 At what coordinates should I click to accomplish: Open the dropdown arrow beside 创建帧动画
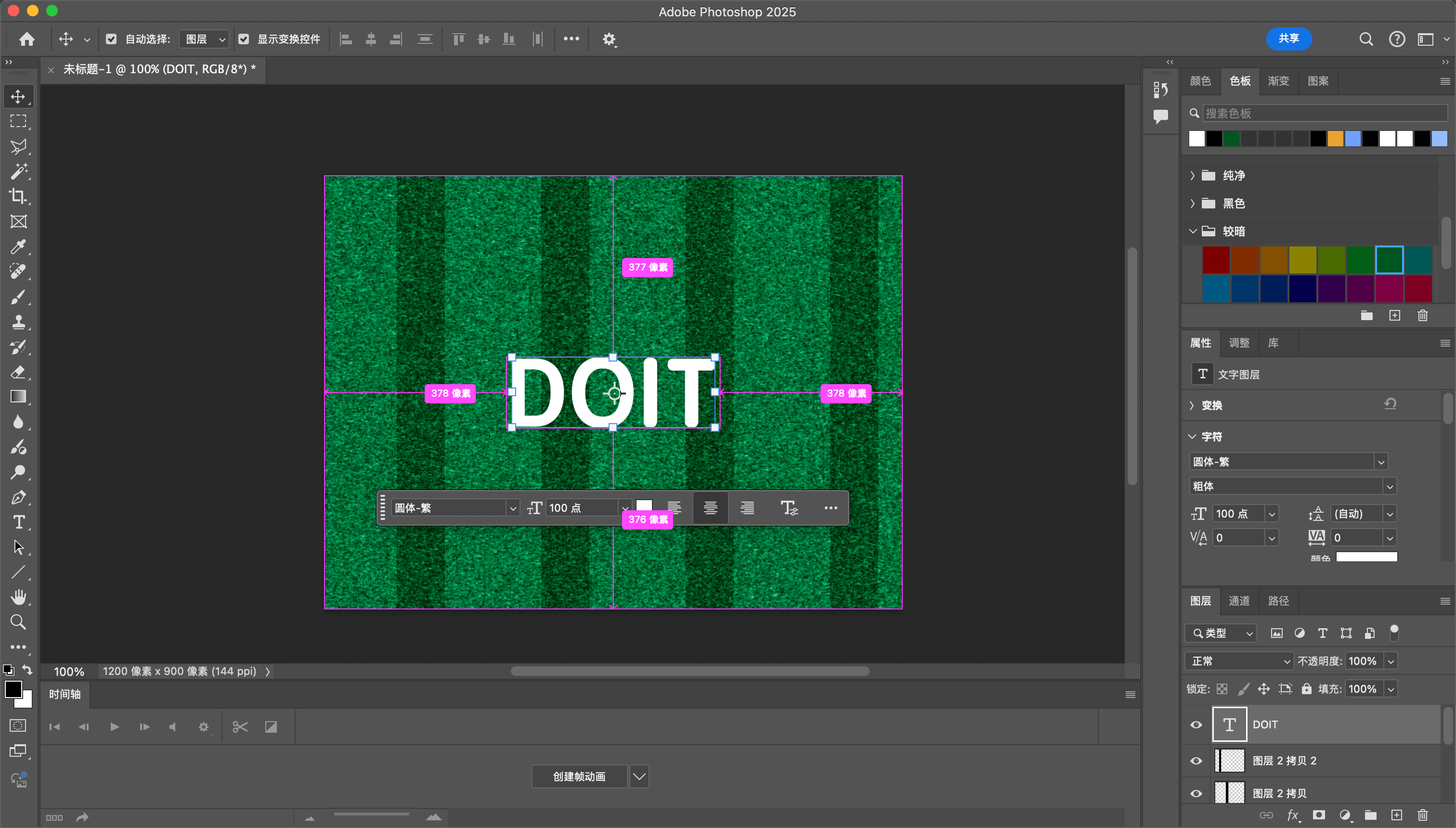pyautogui.click(x=639, y=777)
